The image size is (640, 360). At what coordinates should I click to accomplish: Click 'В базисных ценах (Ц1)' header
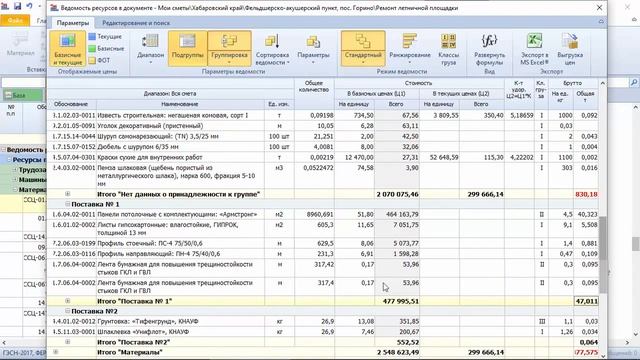click(376, 94)
